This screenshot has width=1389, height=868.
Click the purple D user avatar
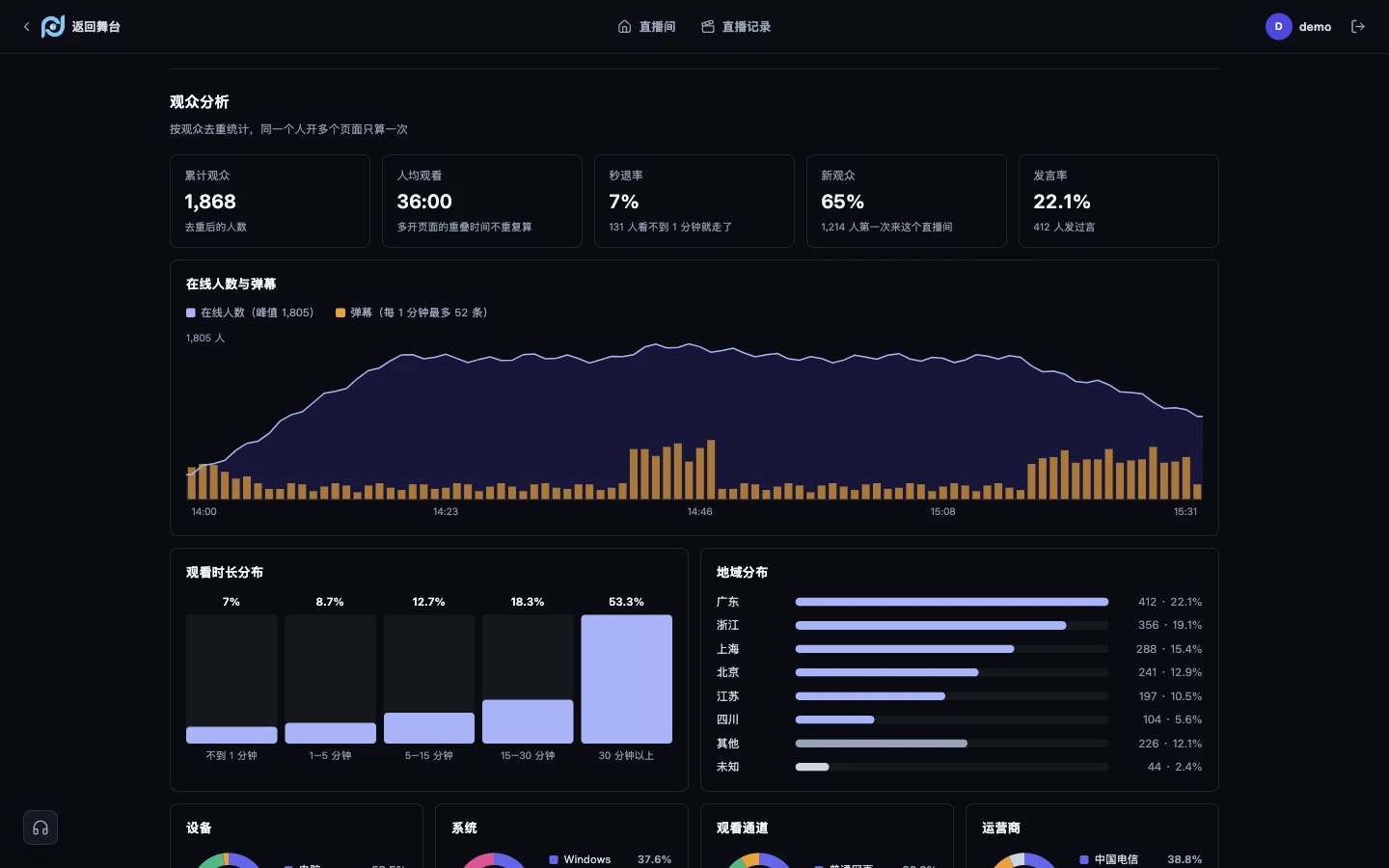(1278, 27)
